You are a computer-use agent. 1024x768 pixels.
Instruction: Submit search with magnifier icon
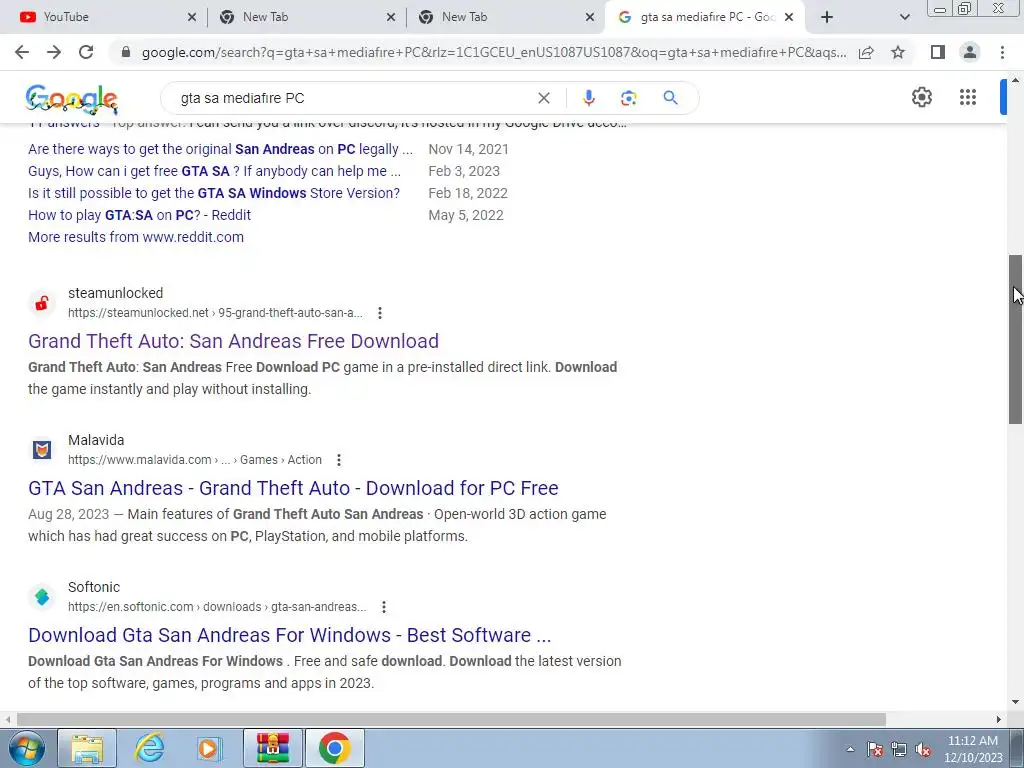pos(670,98)
